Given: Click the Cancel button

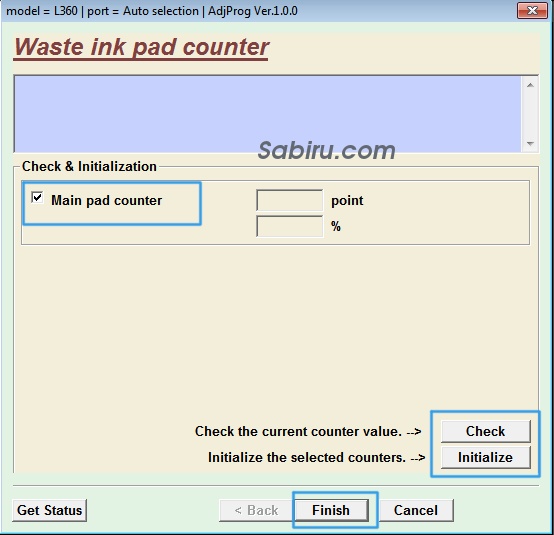Looking at the screenshot, I should (416, 510).
